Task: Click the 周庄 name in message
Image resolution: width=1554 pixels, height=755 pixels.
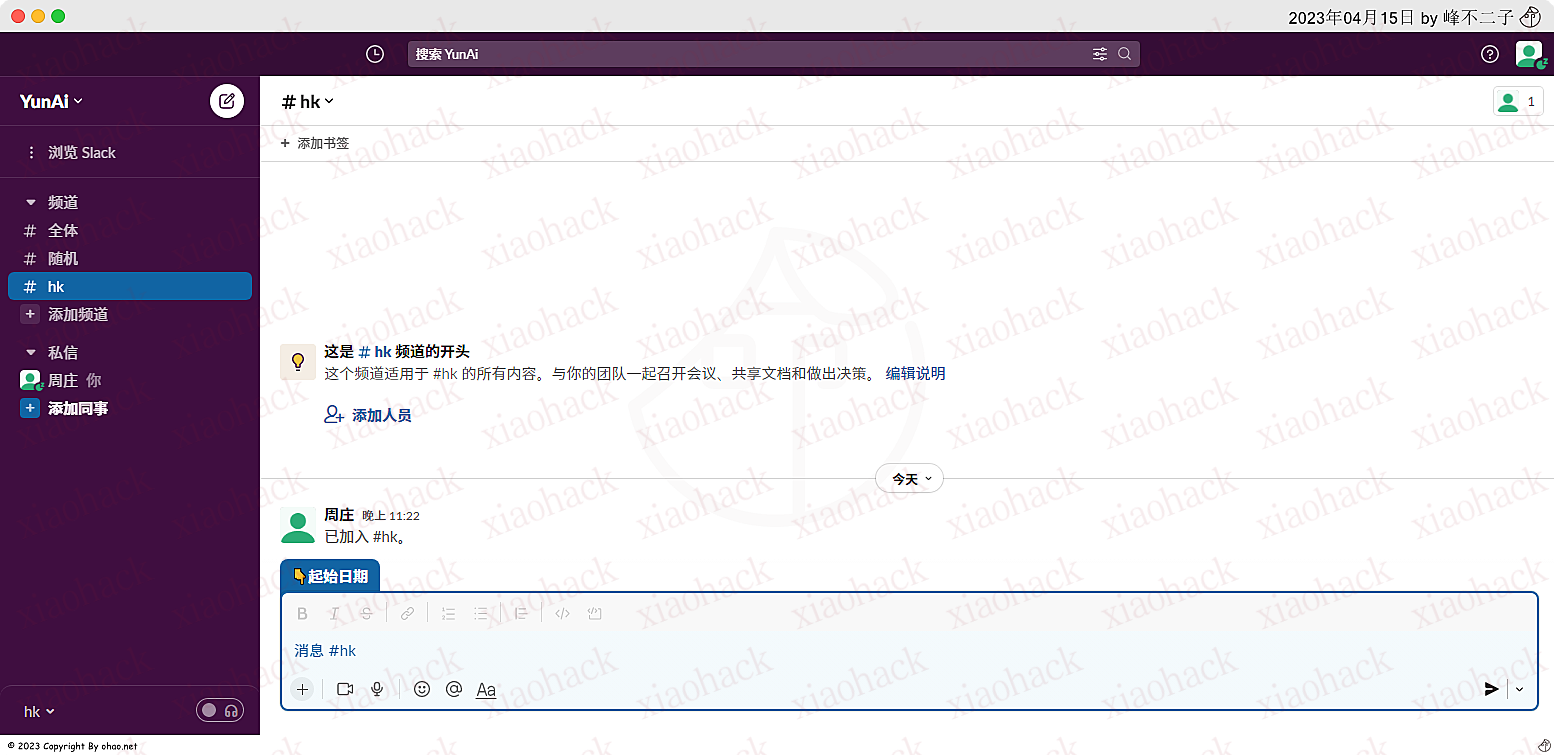Action: click(x=339, y=515)
